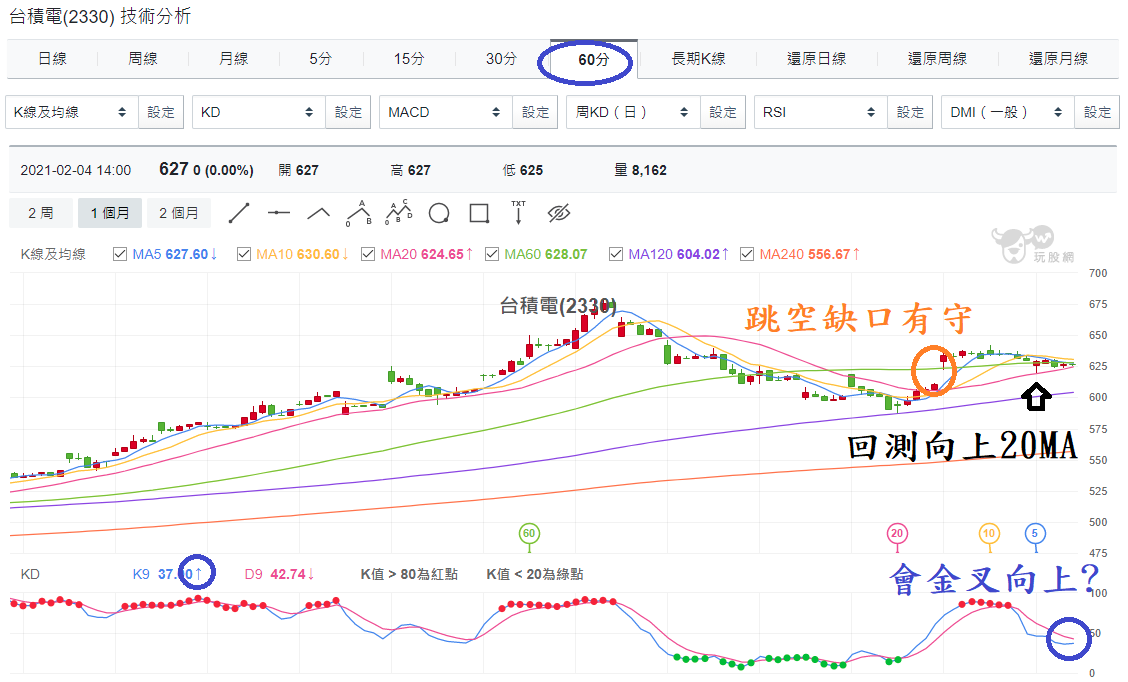This screenshot has height=682, width=1128.
Task: Uncheck the MA5 moving average checkbox
Action: point(120,254)
